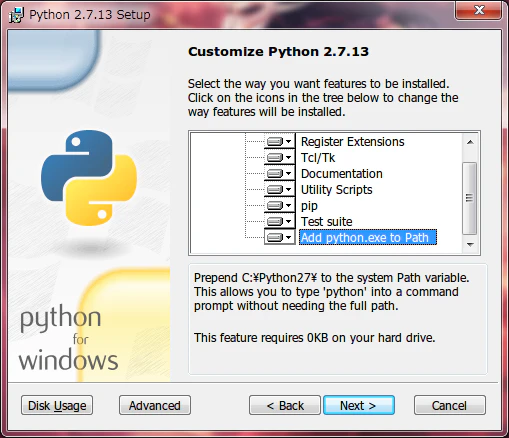The image size is (509, 438).
Task: Open install option dropdown for Documentation
Action: click(x=280, y=173)
